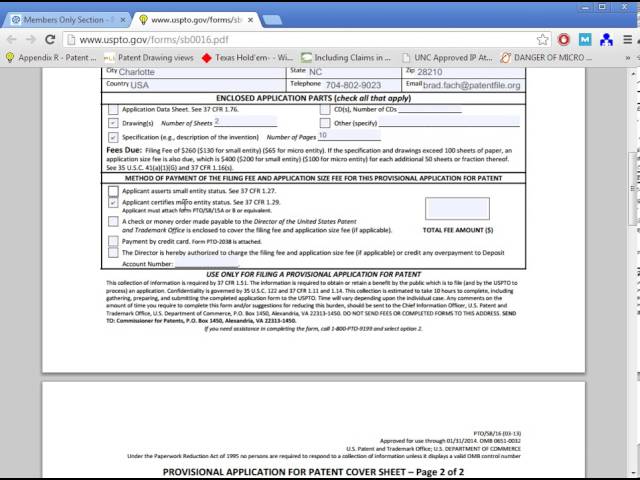Click the scrollbar up arrow
640x480 pixels.
pos(633,73)
